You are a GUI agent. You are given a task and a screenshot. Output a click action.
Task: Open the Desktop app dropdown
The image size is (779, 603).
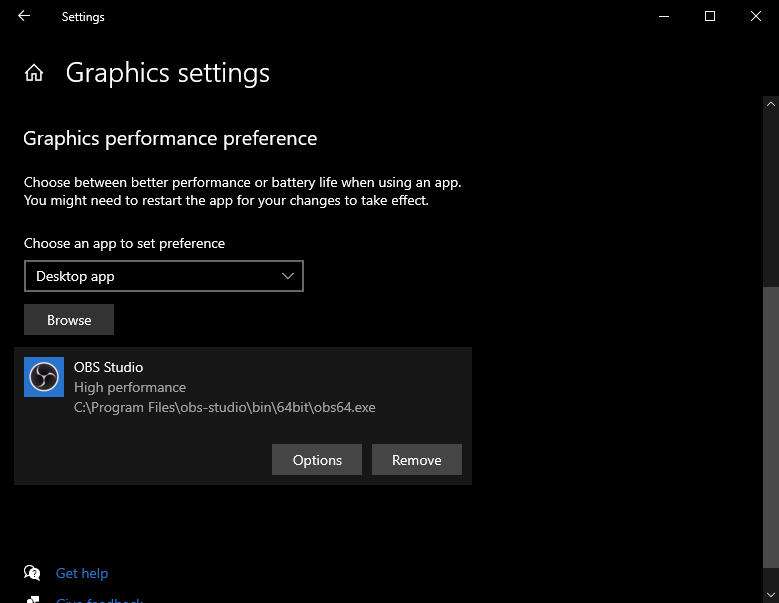(163, 276)
